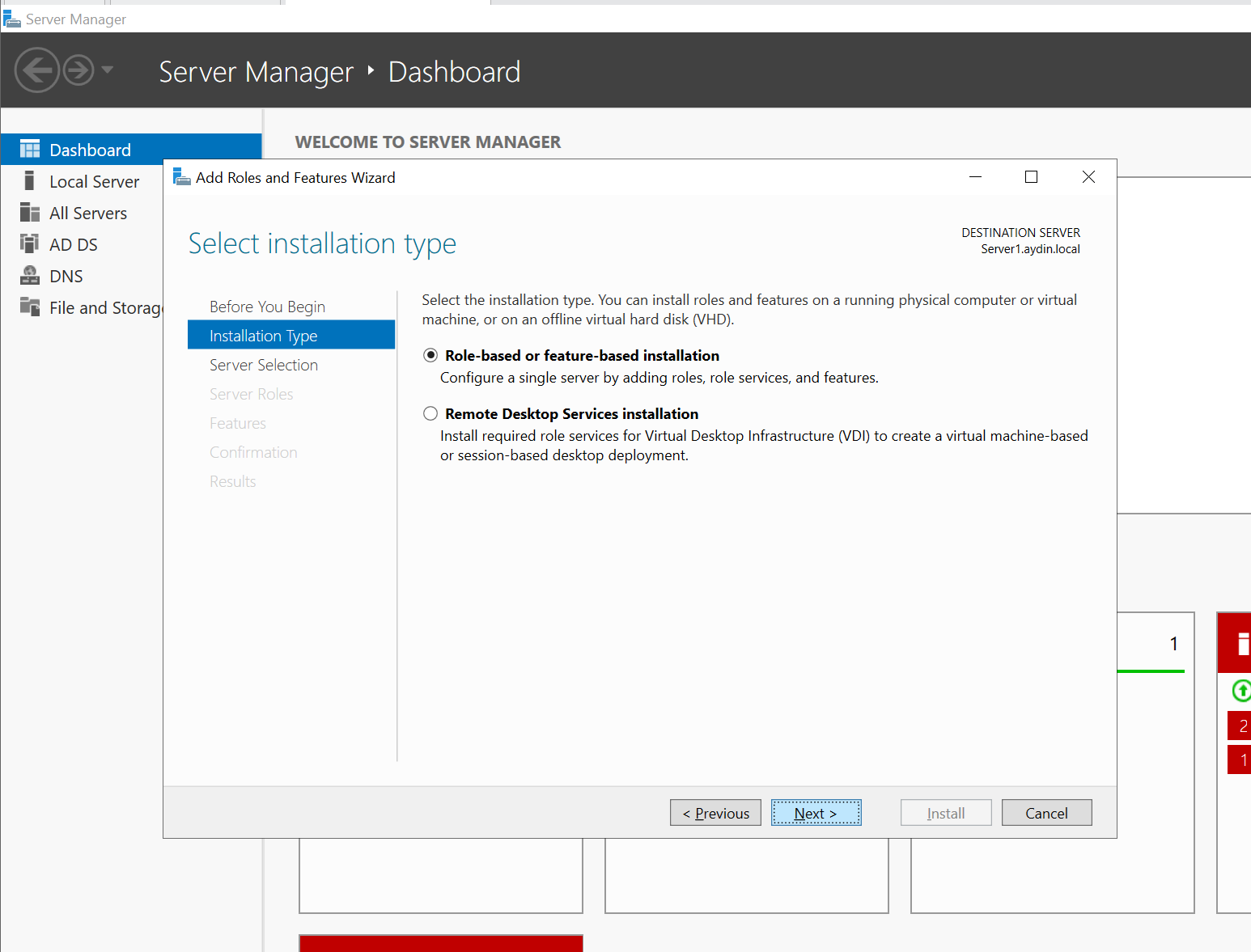Close the Add Roles and Features Wizard
The width and height of the screenshot is (1251, 952).
coord(1088,177)
